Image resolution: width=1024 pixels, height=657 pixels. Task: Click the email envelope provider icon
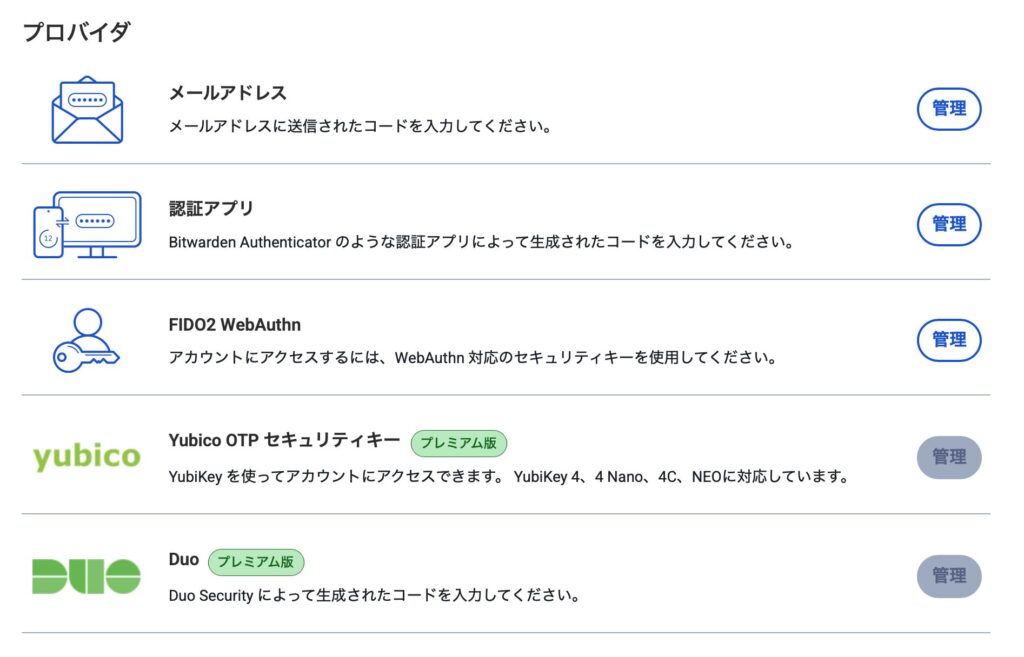coord(88,110)
